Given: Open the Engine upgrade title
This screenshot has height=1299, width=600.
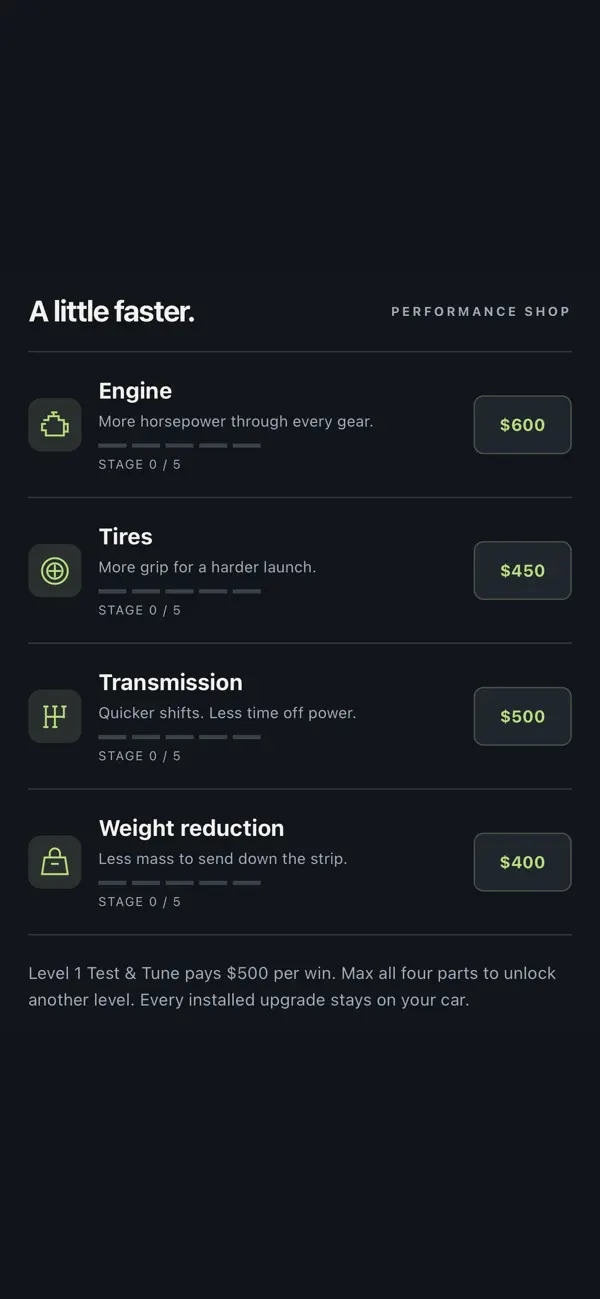Looking at the screenshot, I should 135,391.
